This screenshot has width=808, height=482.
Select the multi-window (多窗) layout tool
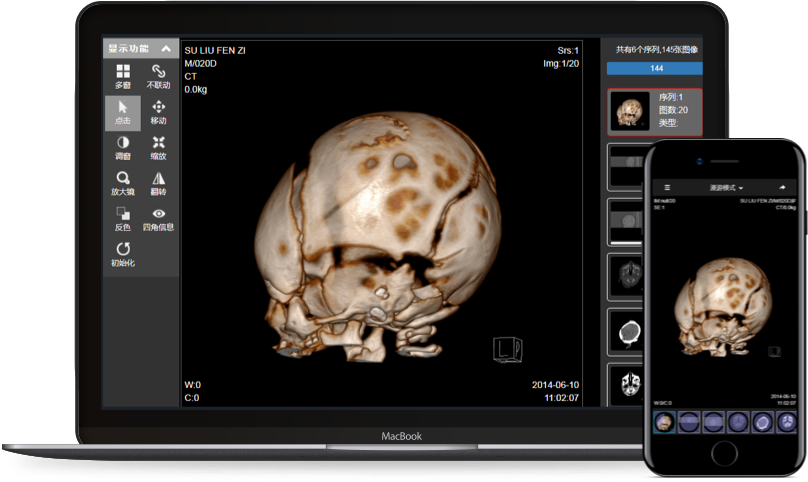click(123, 76)
